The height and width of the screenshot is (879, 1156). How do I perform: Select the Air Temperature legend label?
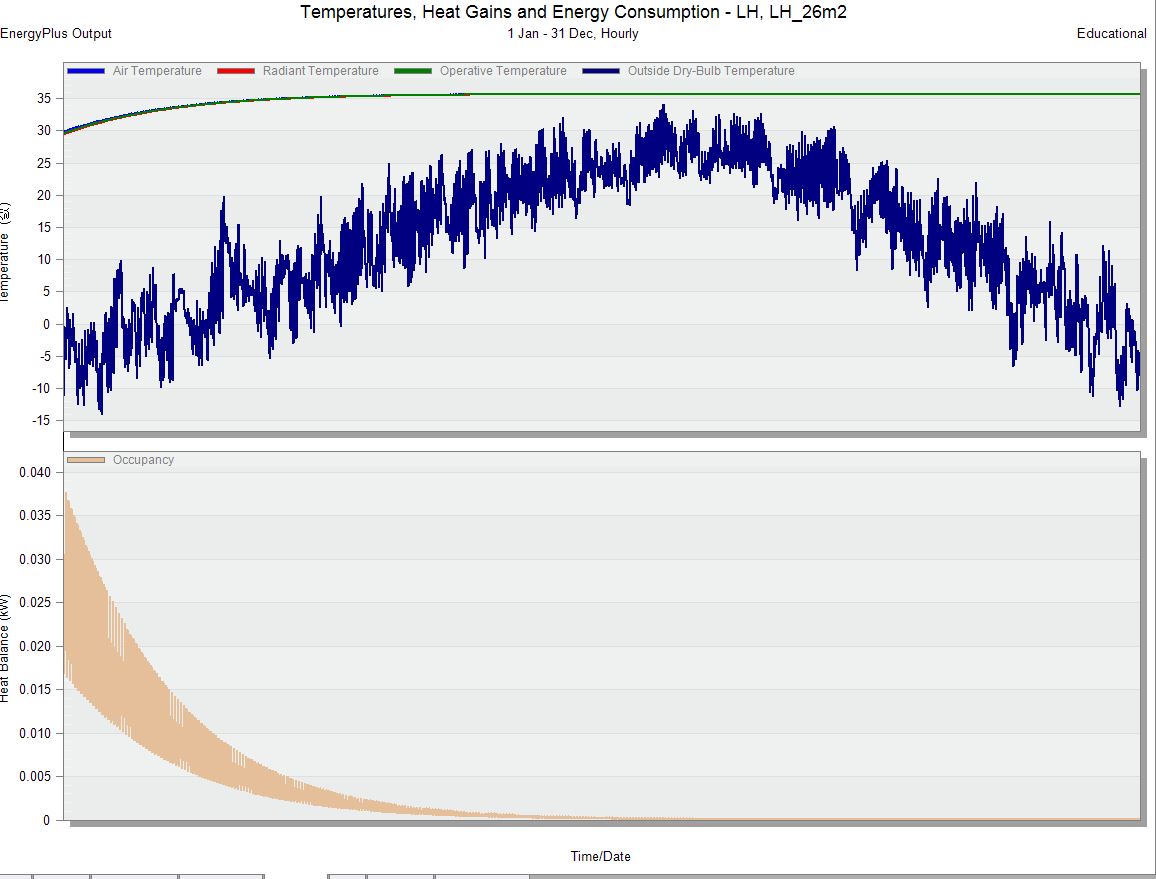tap(157, 71)
